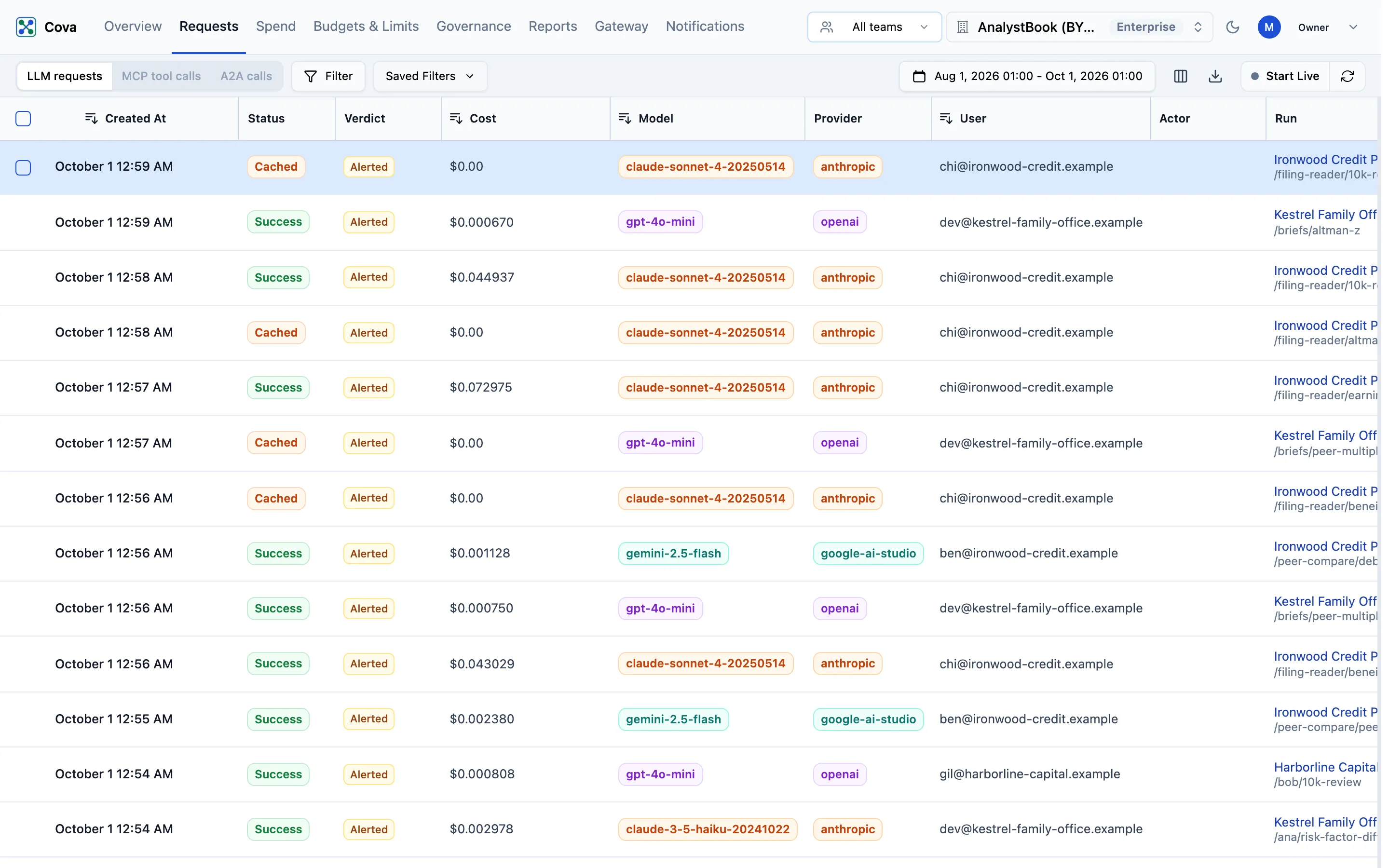The image size is (1389, 868).
Task: Select the LLM requests view
Action: pyautogui.click(x=64, y=76)
